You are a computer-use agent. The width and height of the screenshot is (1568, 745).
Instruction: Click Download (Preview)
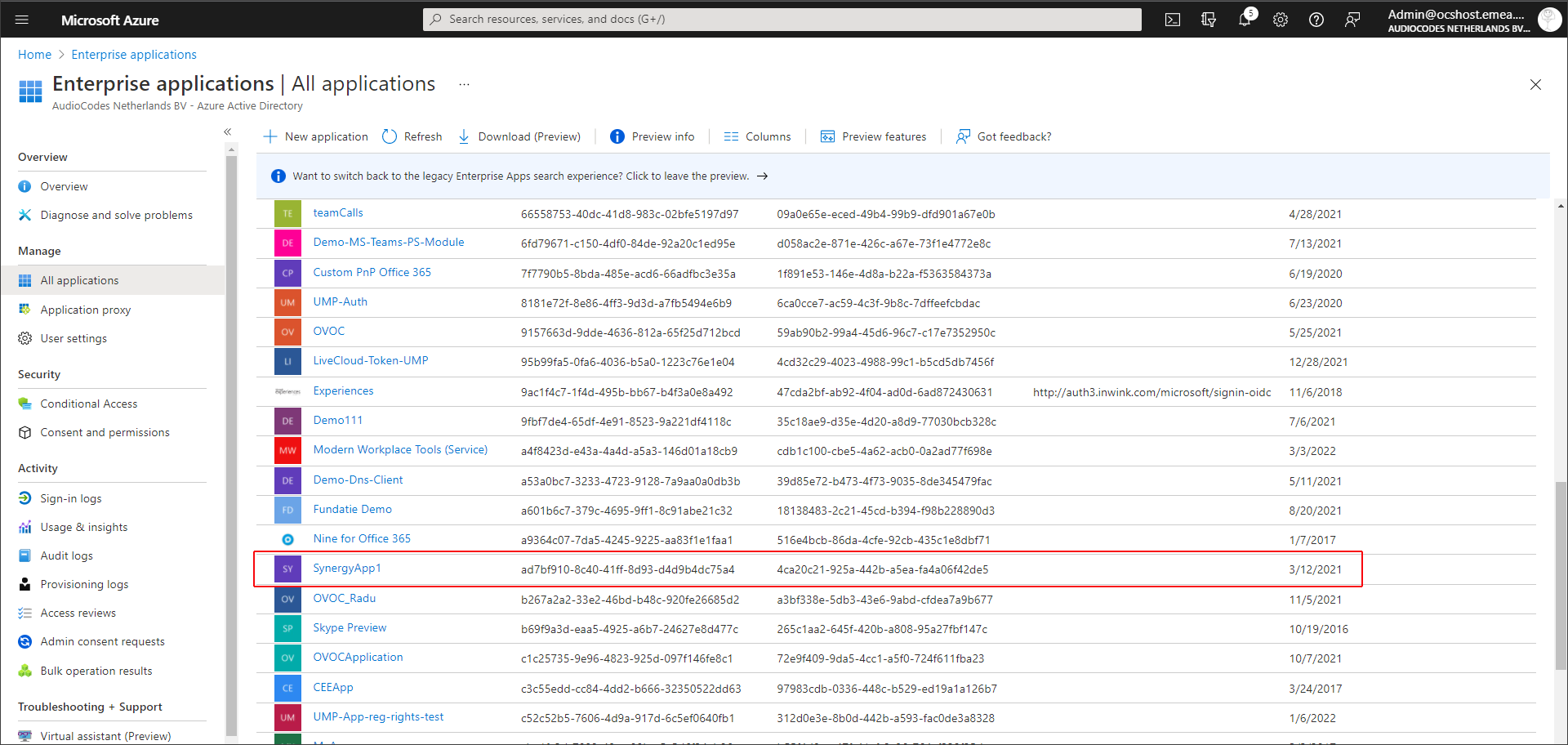(x=519, y=136)
